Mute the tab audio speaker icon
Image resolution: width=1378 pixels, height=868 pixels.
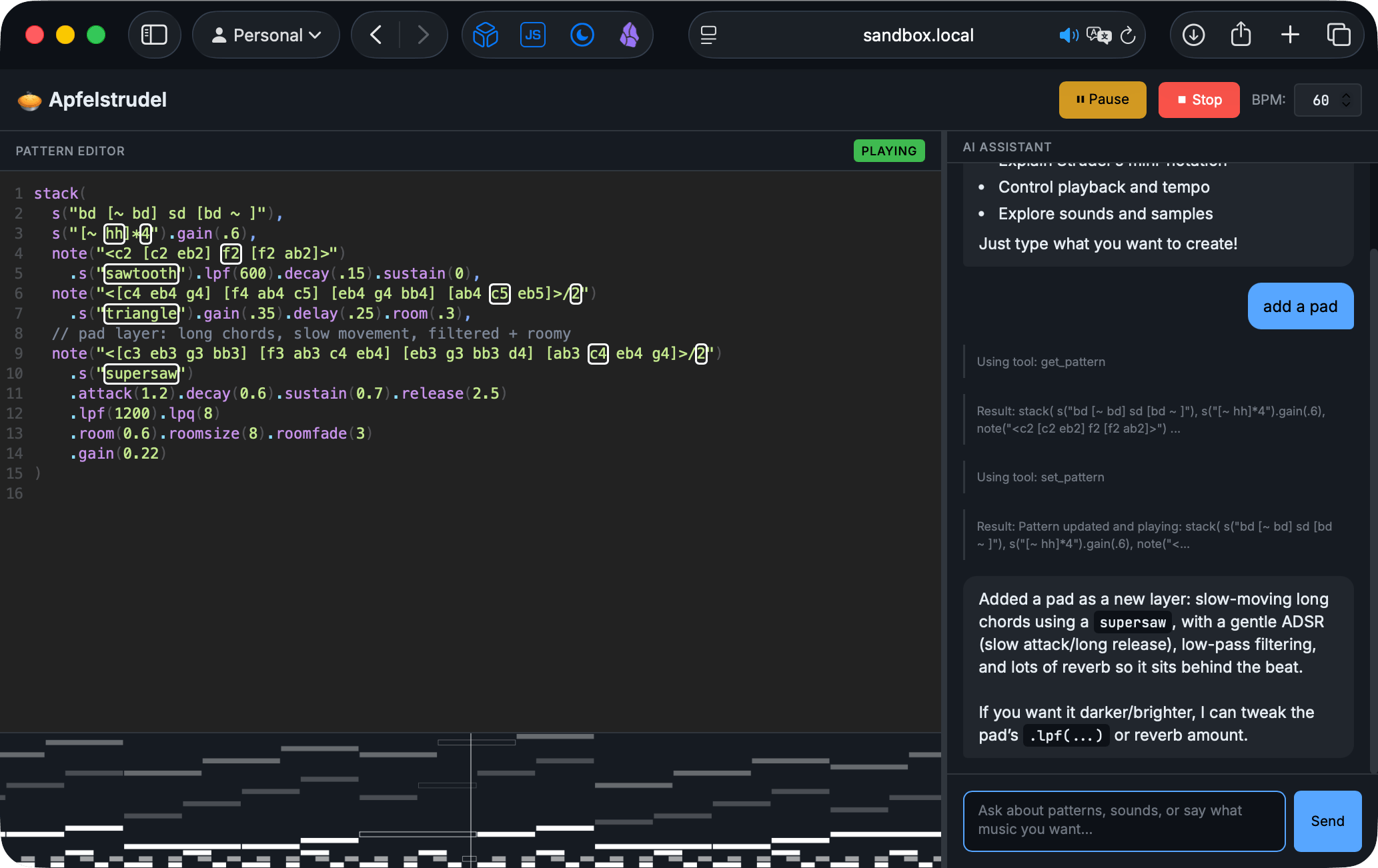[x=1068, y=35]
